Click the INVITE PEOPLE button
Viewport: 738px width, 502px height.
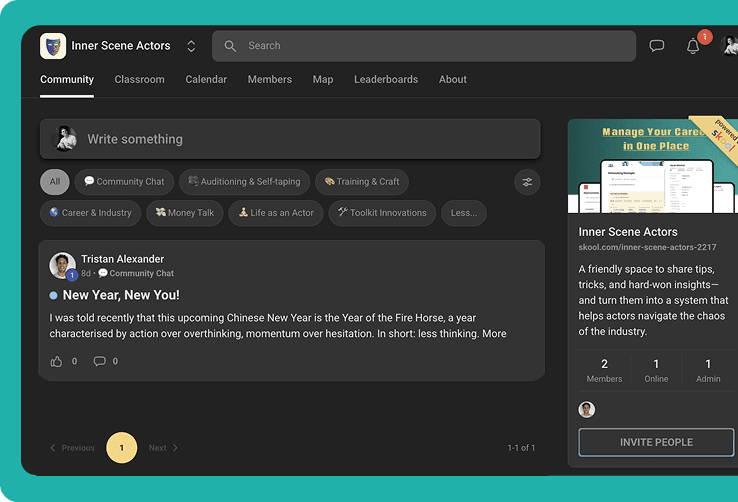656,442
